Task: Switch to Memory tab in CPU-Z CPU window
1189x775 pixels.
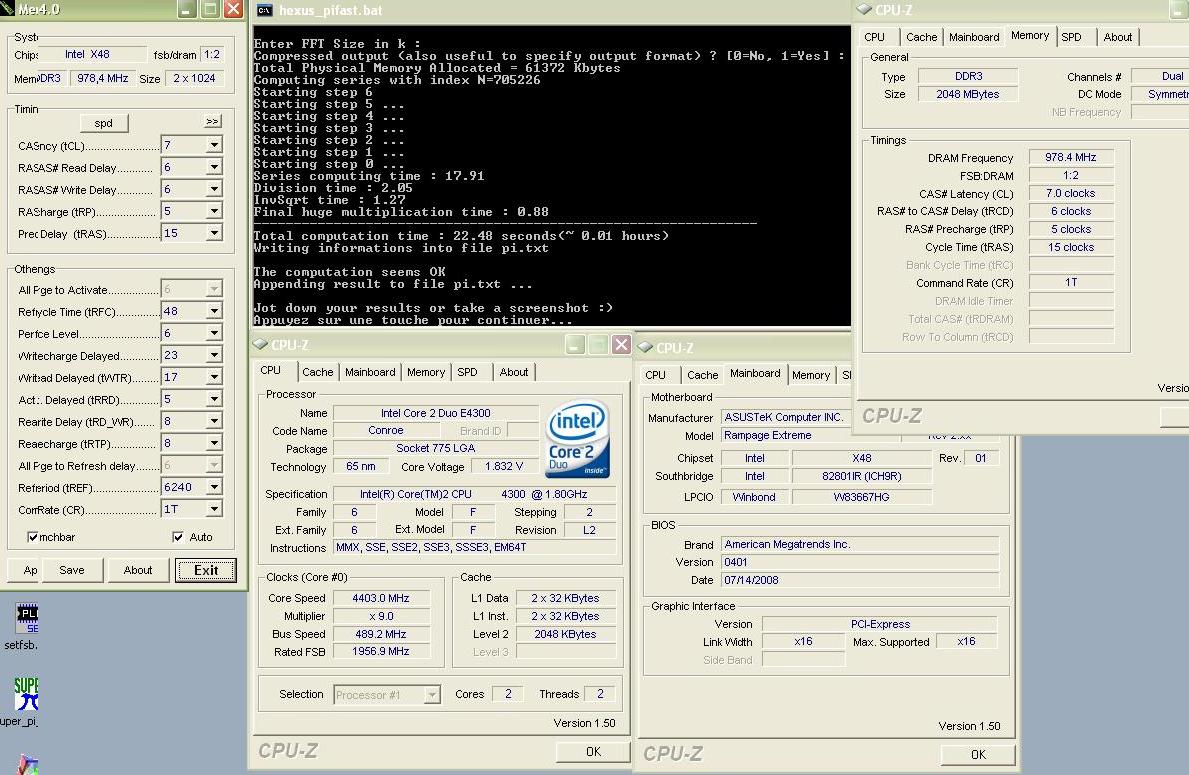Action: tap(425, 372)
